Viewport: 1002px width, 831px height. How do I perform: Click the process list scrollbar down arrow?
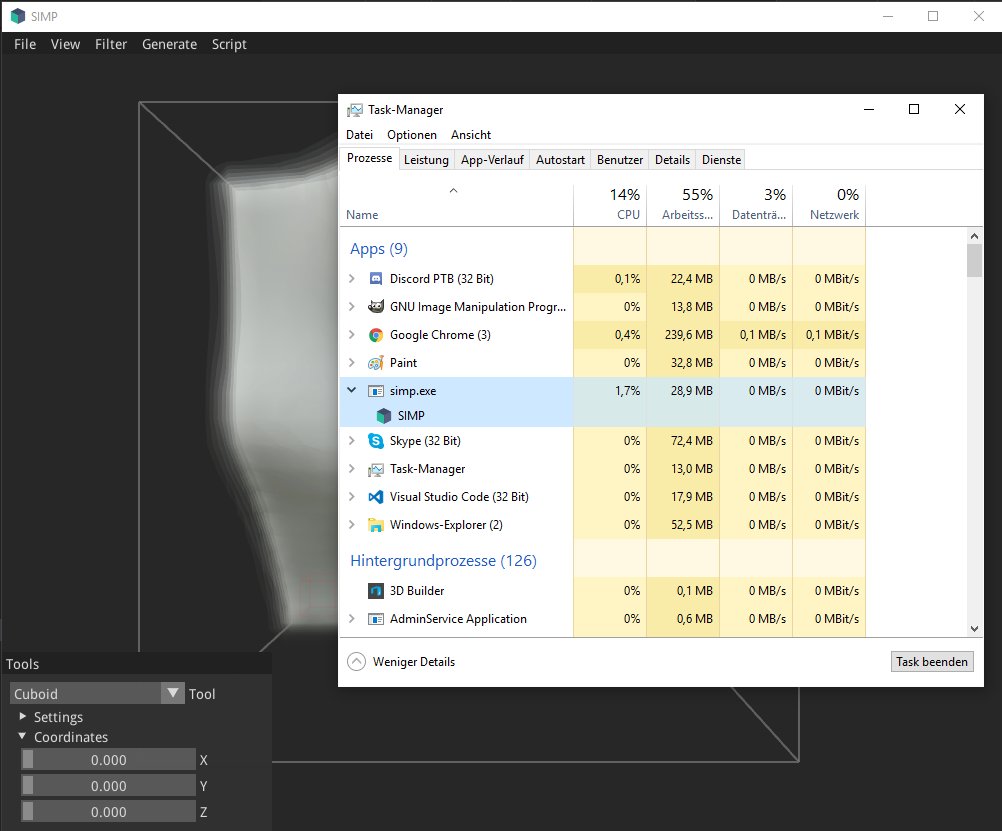point(975,628)
